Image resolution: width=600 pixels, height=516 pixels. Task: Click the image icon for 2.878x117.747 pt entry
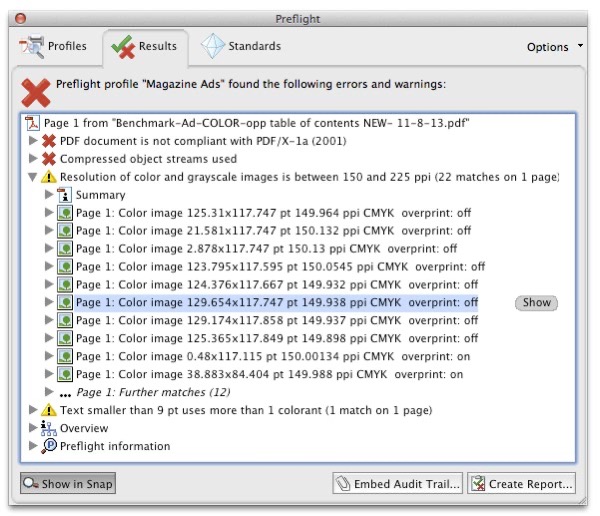pyautogui.click(x=65, y=248)
